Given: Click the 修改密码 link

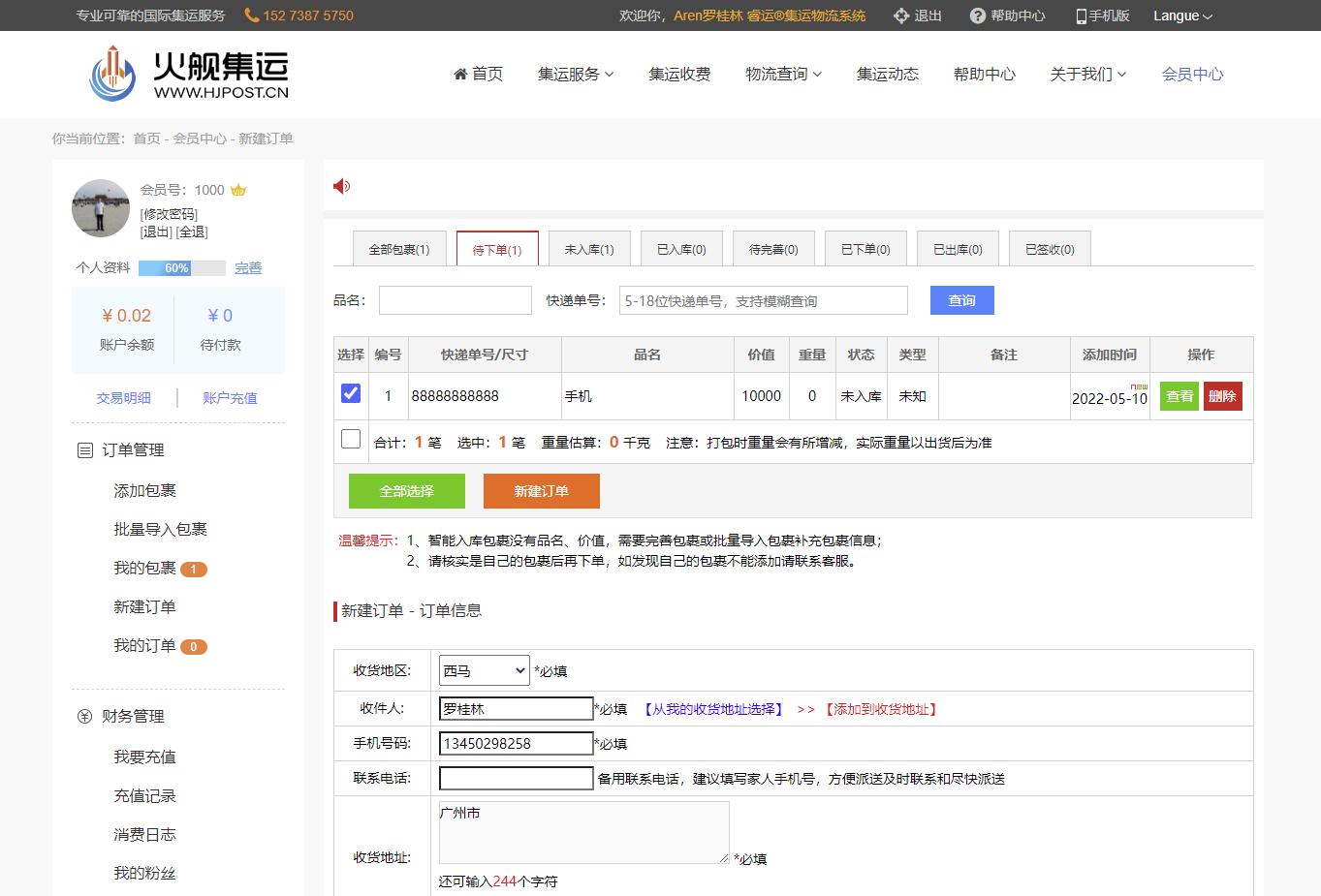Looking at the screenshot, I should [x=169, y=214].
